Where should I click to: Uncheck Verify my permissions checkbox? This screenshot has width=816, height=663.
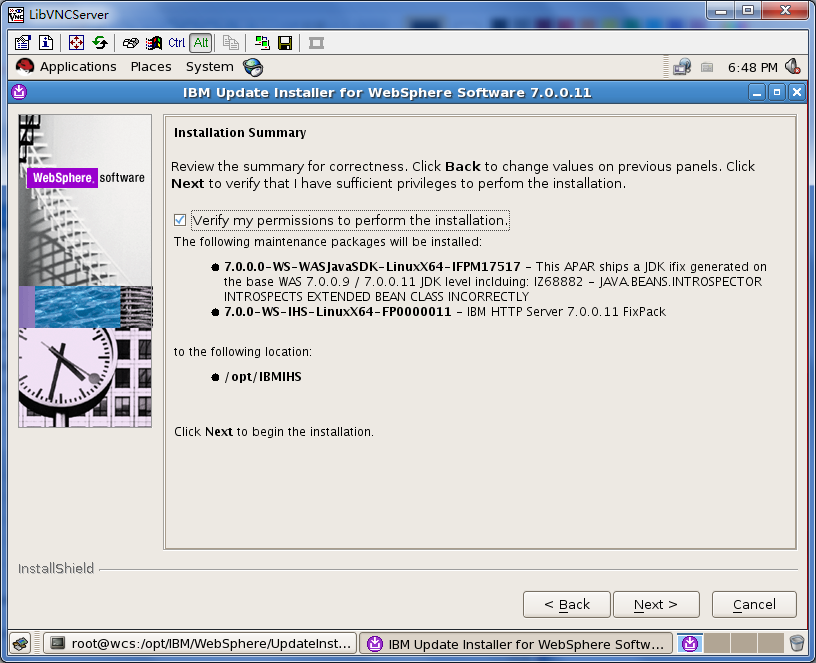pos(180,220)
